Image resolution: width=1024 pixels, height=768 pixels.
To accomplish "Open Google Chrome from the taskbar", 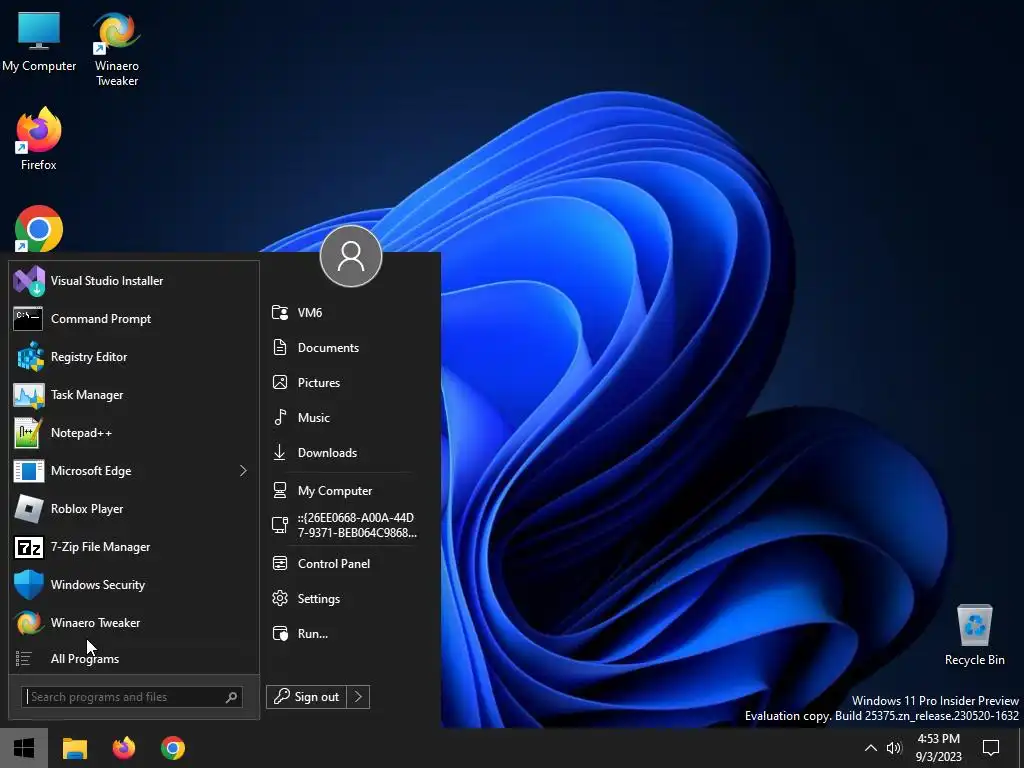I will tap(173, 748).
